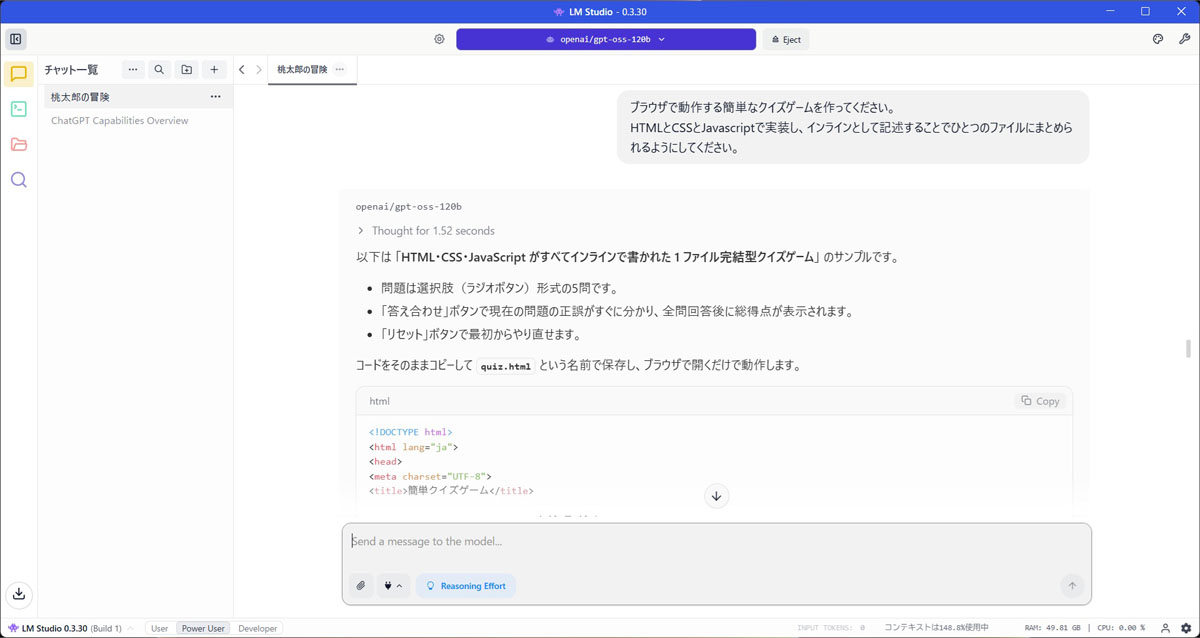Toggle Reasoning Effort option
The width and height of the screenshot is (1200, 638).
466,586
